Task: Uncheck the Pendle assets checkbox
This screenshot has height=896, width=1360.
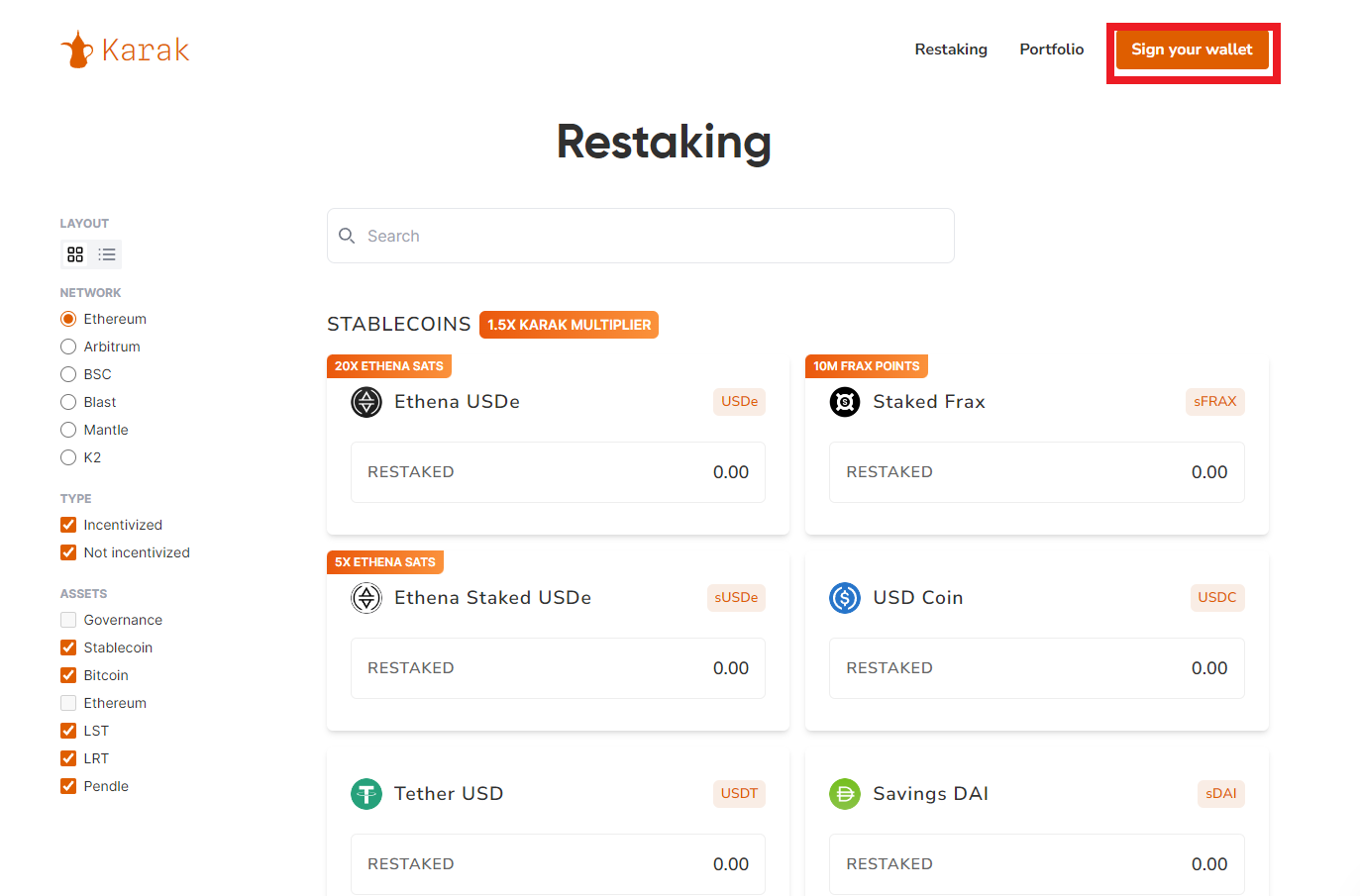Action: click(x=68, y=786)
